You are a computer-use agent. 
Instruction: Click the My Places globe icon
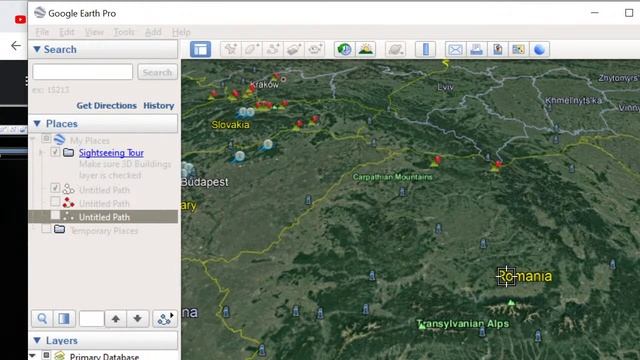coord(60,139)
